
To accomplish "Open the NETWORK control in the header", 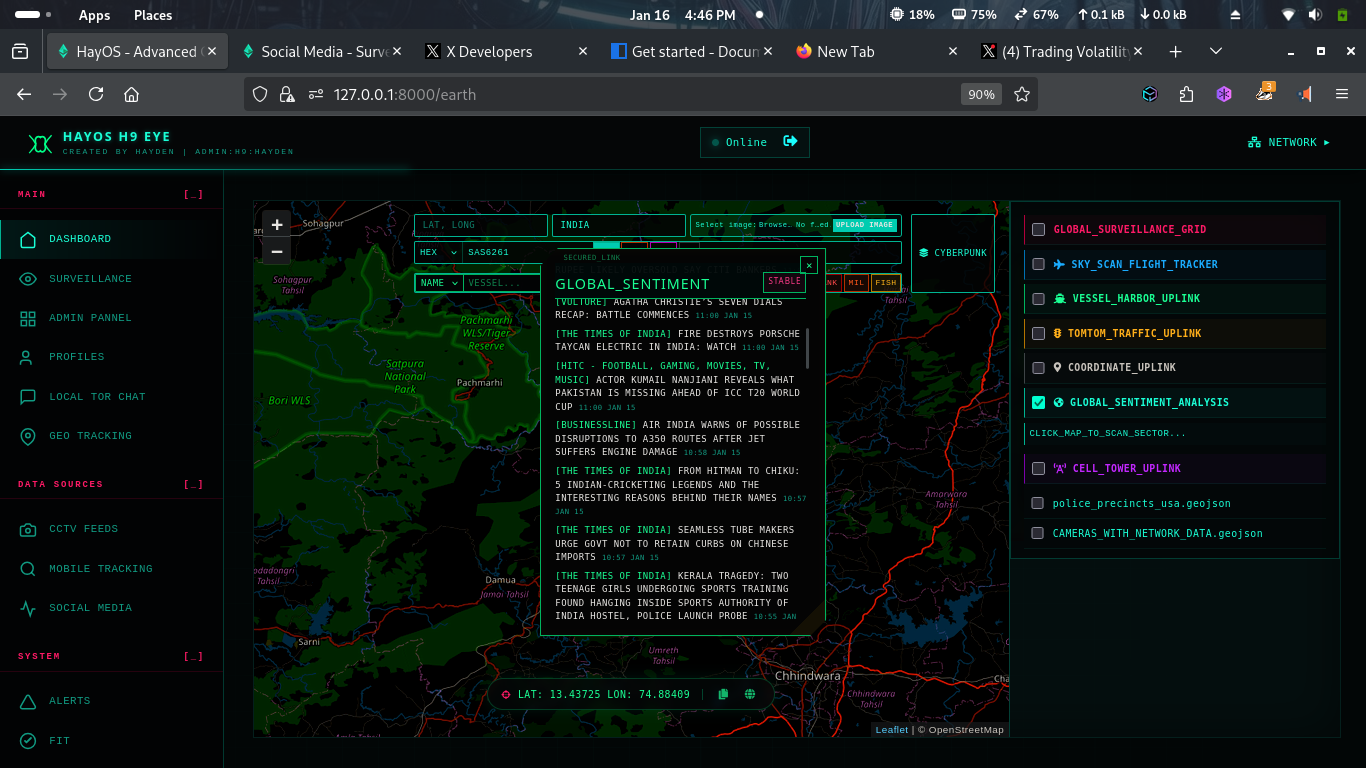I will pyautogui.click(x=1289, y=142).
